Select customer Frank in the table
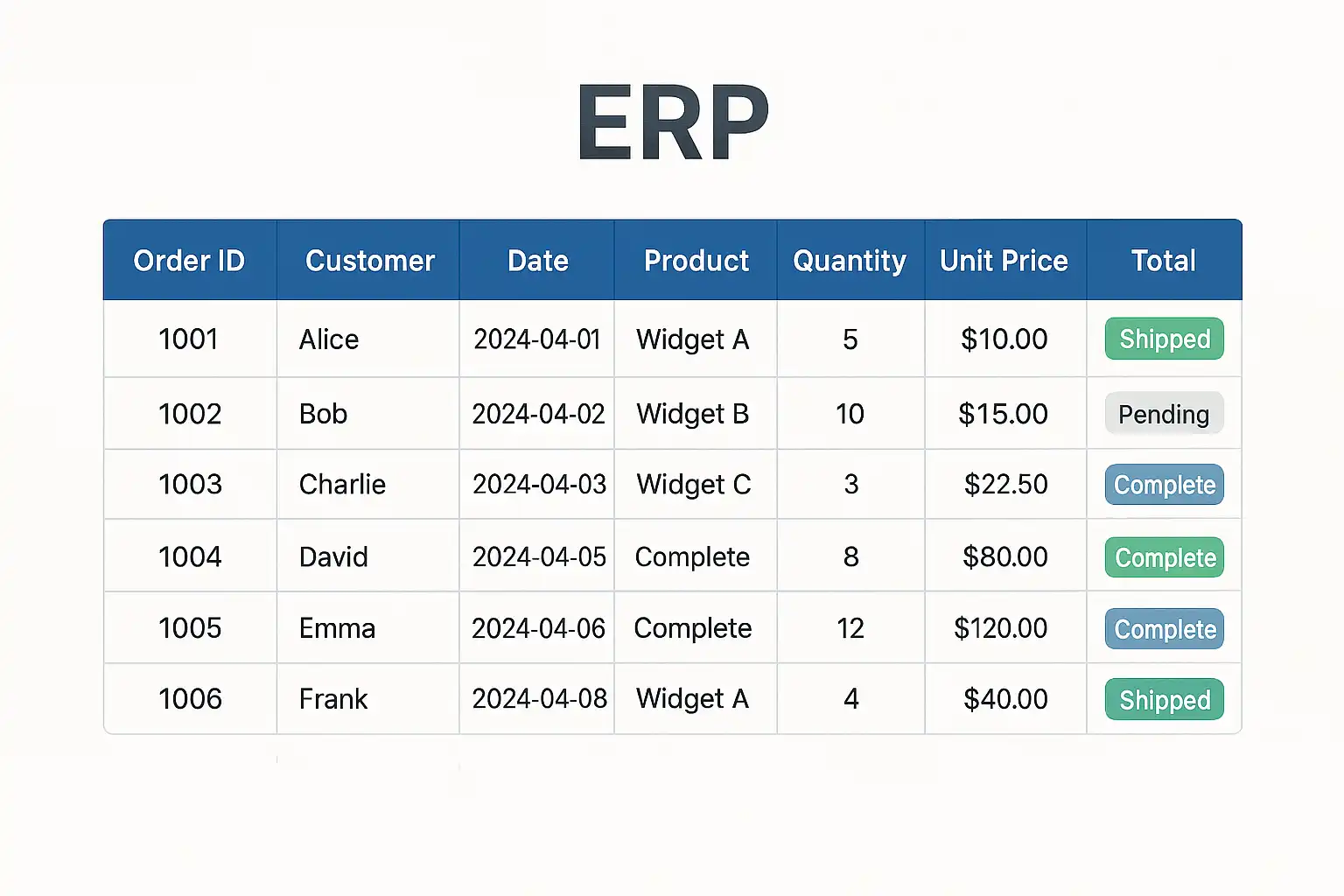The image size is (1344, 896). 333,699
